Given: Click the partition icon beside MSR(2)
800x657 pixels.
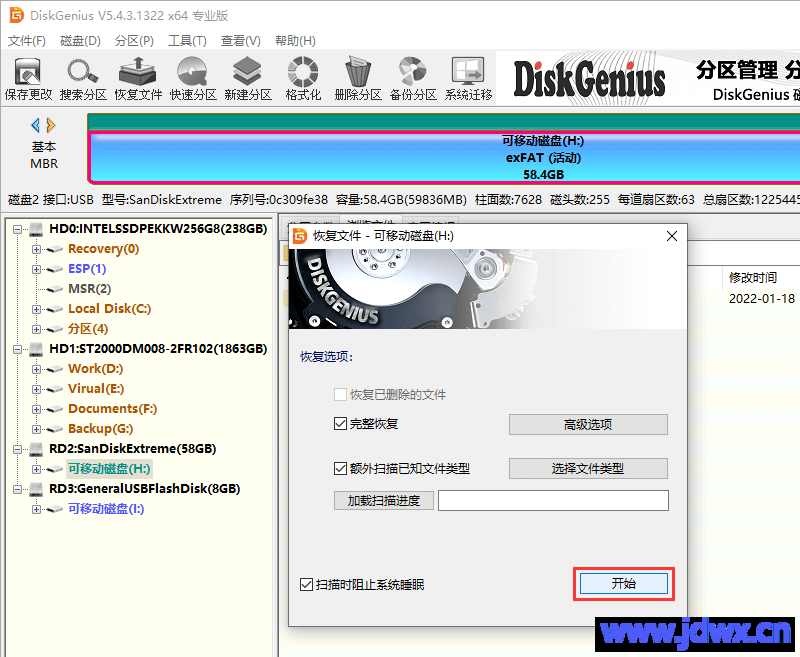Looking at the screenshot, I should click(55, 289).
